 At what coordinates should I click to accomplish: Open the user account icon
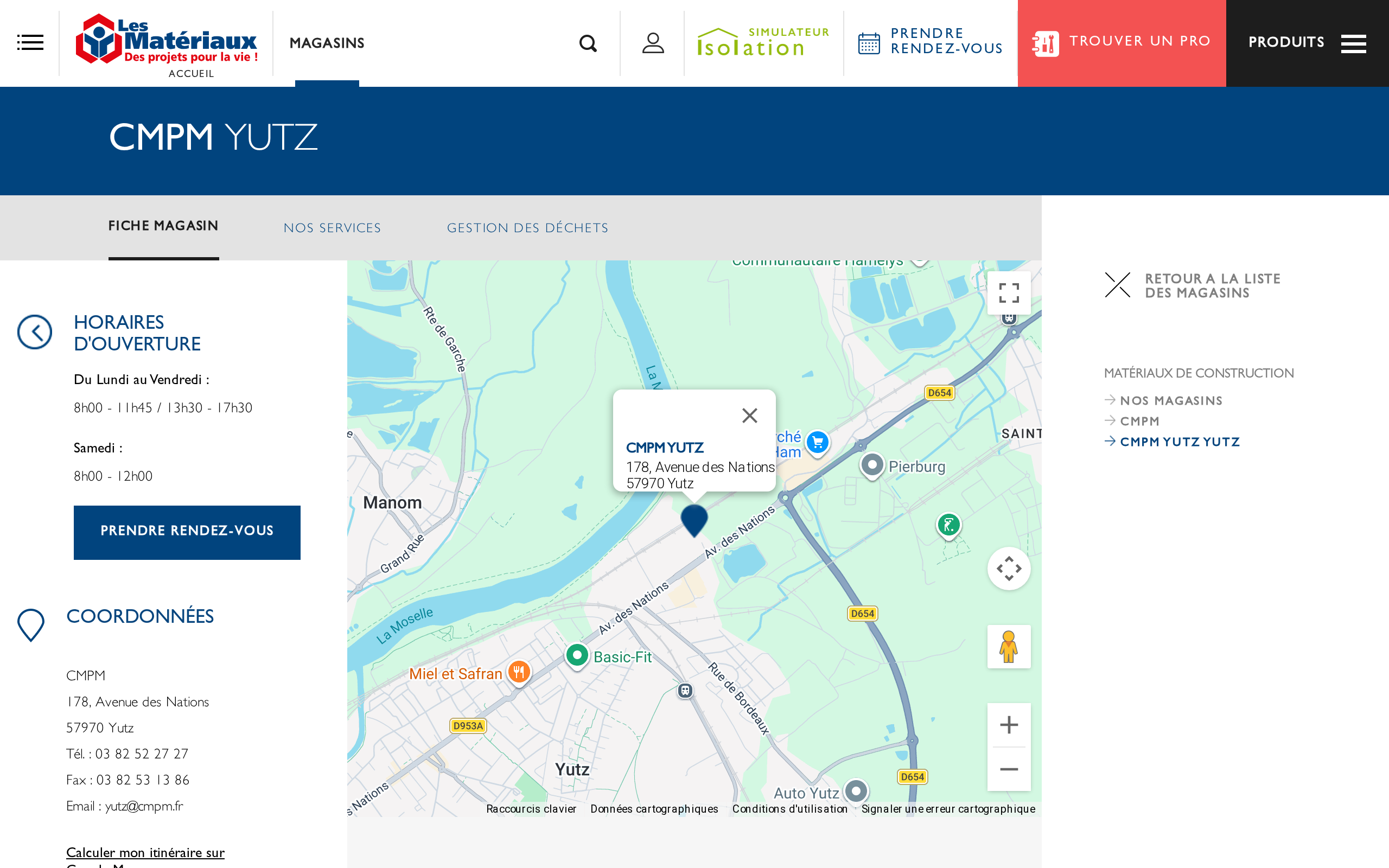653,43
